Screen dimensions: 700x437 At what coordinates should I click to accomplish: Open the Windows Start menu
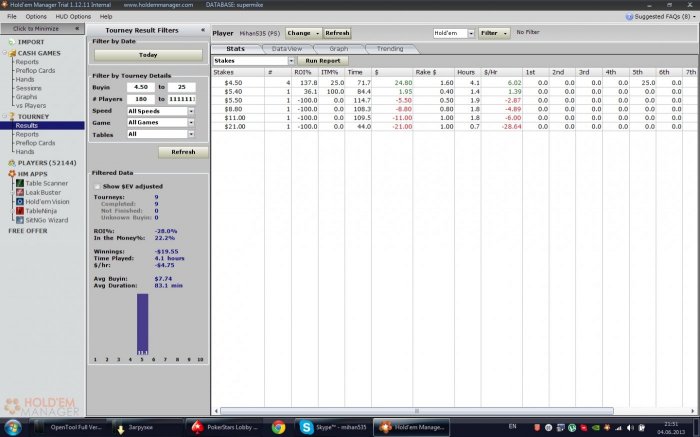coord(13,427)
